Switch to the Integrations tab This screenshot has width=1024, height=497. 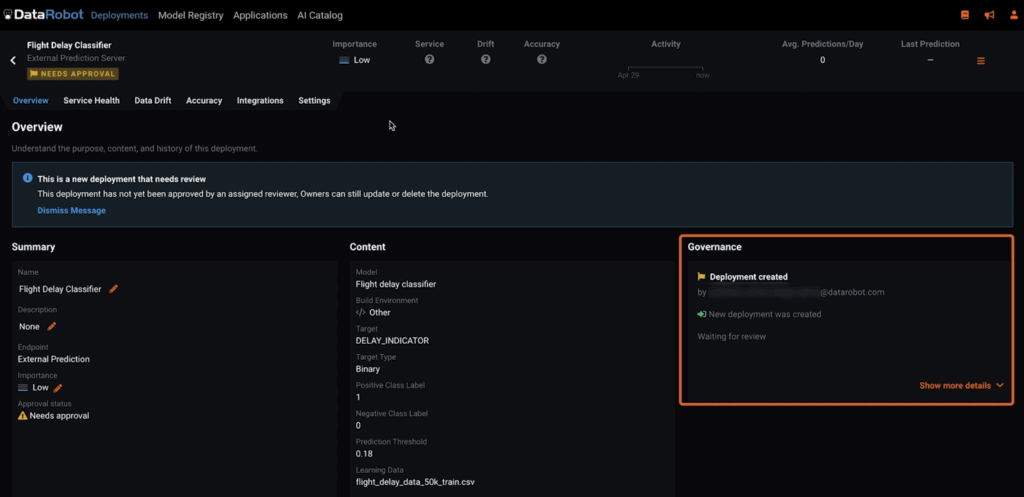tap(260, 101)
